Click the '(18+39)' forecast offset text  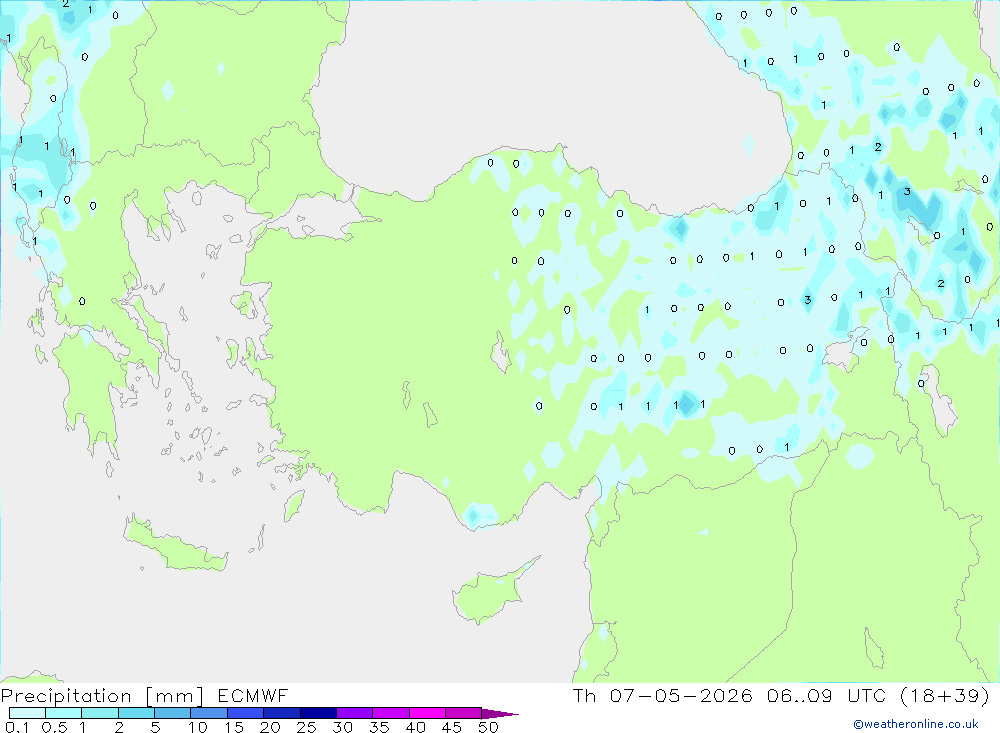tap(945, 695)
